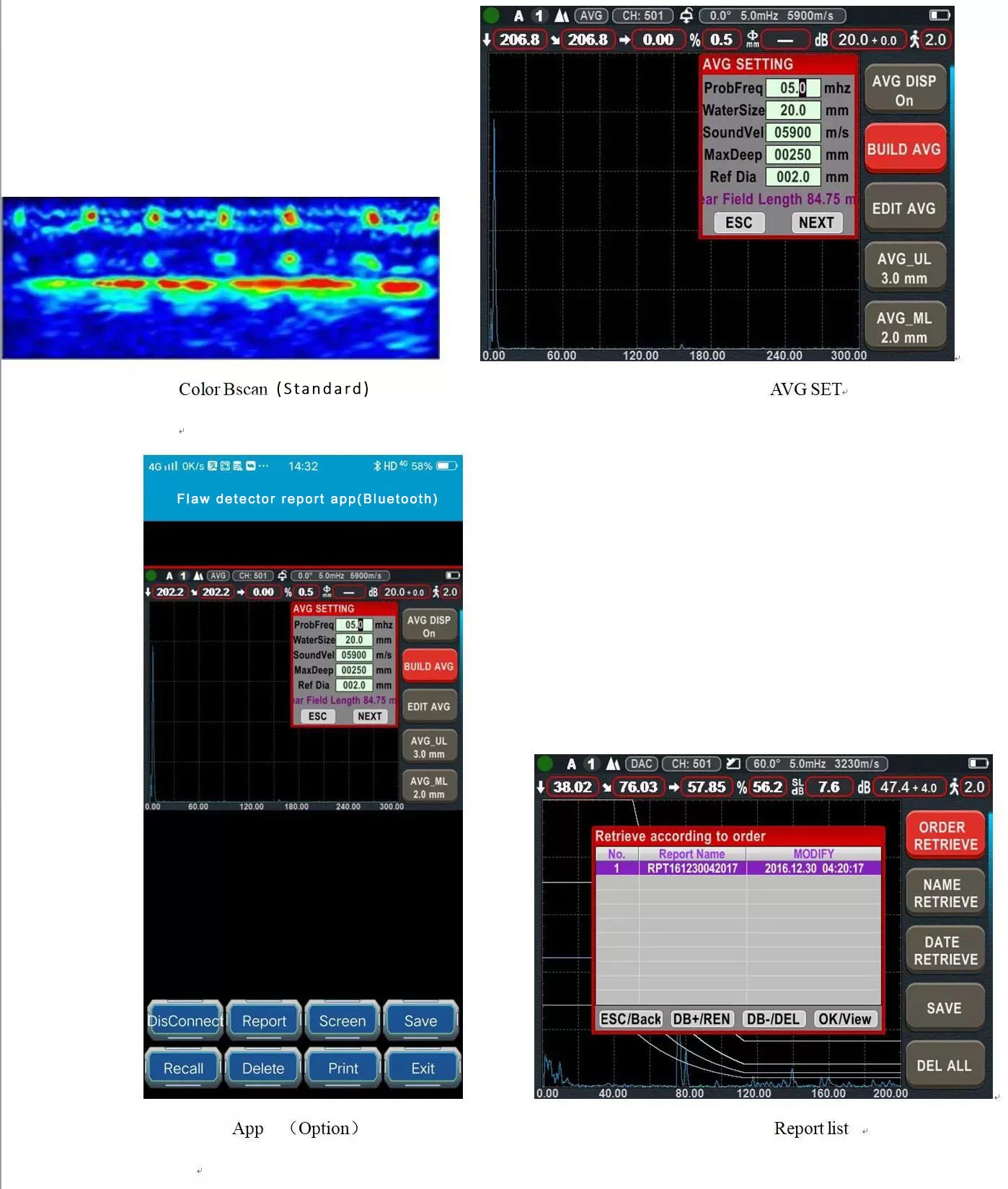Select NAME RETRIEVE on the Report list screen
The image size is (1008, 1189).
(945, 893)
